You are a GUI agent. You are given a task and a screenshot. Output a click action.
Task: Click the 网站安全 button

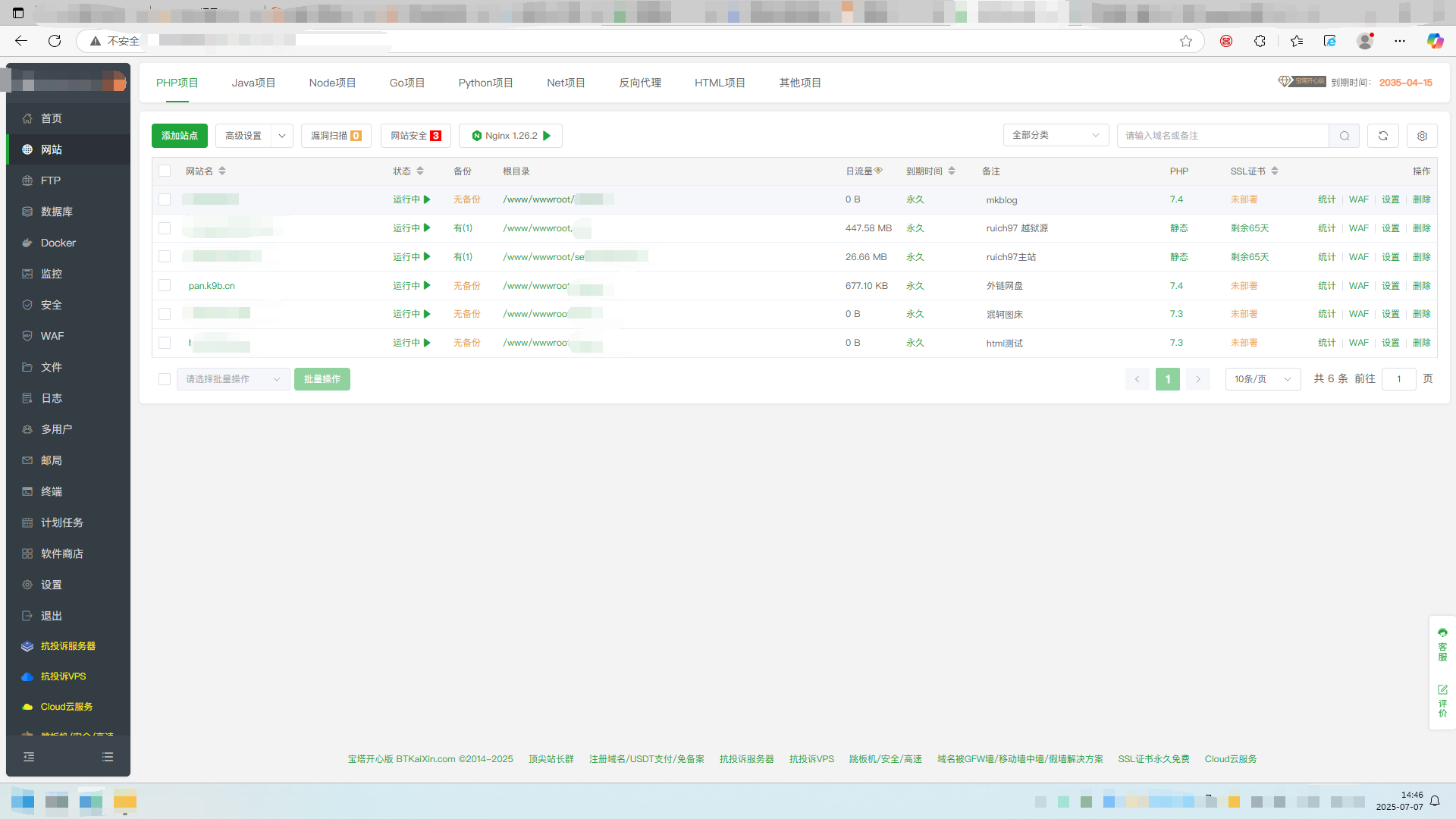(x=416, y=136)
